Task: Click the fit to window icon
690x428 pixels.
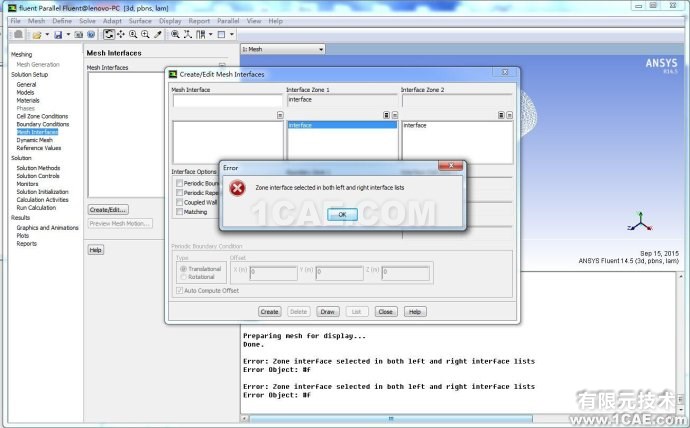Action: coord(175,34)
